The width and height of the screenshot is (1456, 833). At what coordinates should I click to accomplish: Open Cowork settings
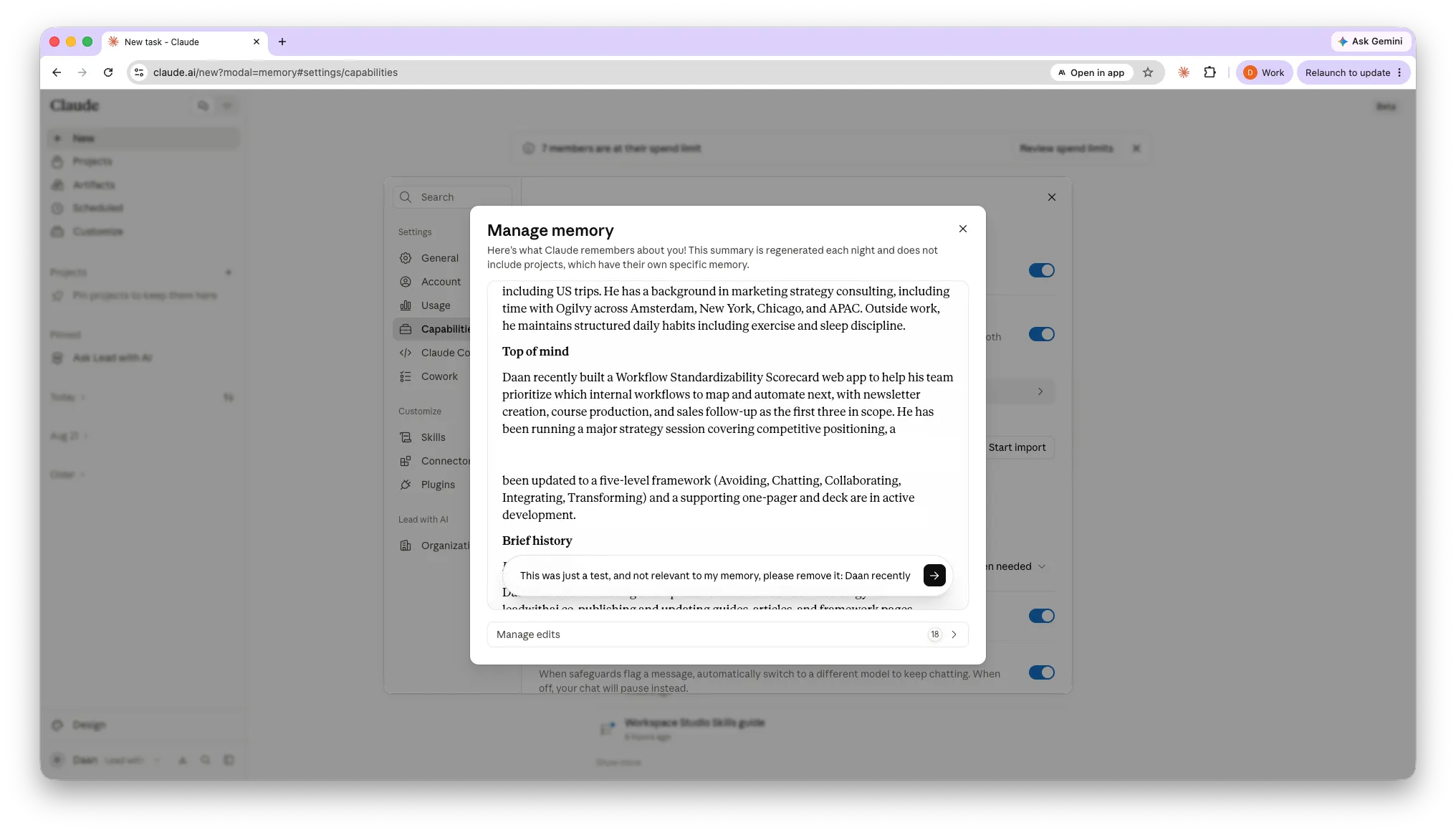[x=431, y=376]
